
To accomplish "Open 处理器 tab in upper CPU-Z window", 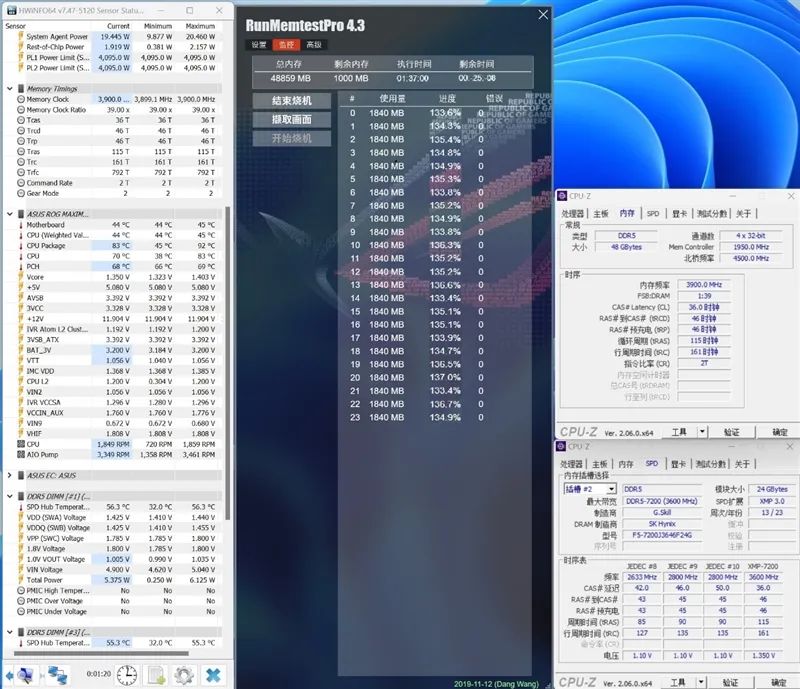I will (x=572, y=214).
